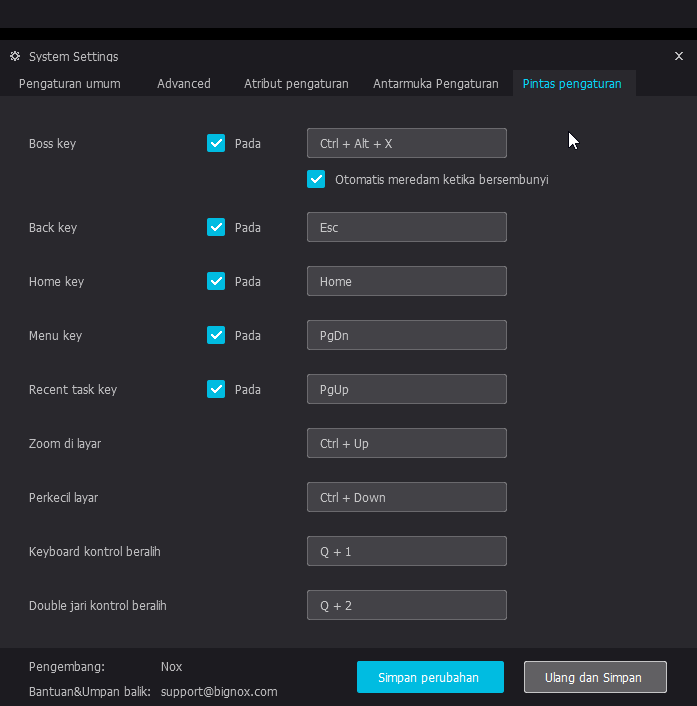This screenshot has height=706, width=697.
Task: Switch to the Advanced tab
Action: pos(184,84)
